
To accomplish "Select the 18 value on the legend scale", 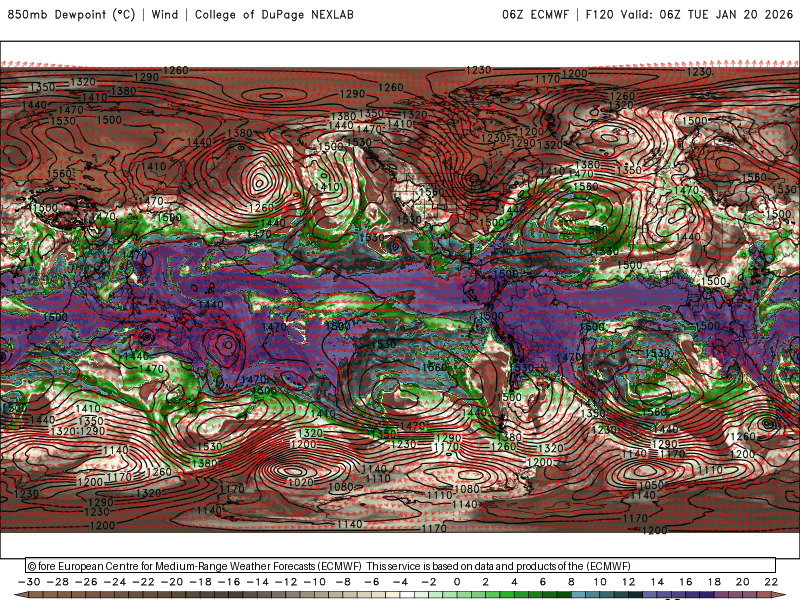I will pos(714,582).
